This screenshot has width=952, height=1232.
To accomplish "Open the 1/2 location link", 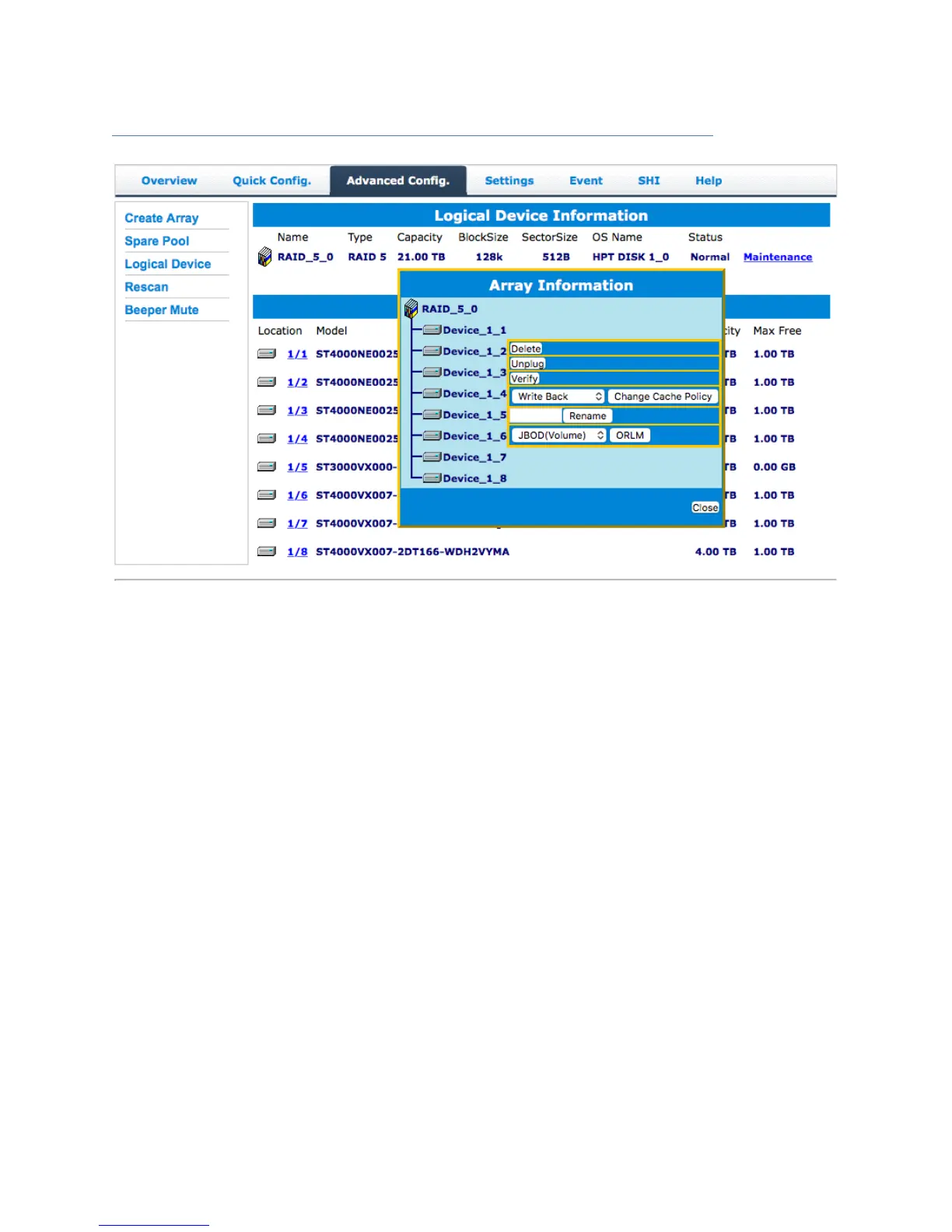I will point(297,382).
